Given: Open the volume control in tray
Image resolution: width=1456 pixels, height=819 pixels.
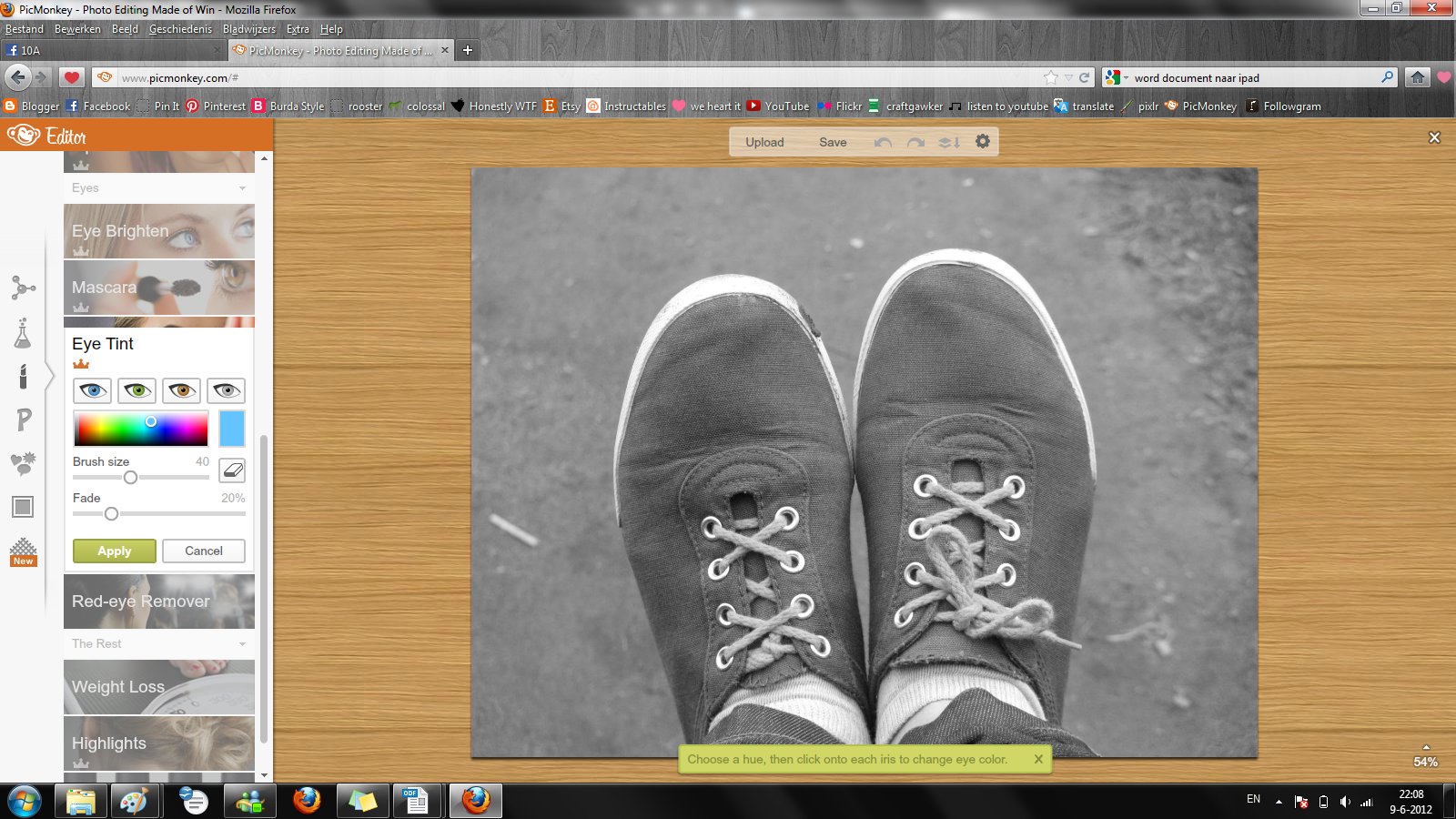Looking at the screenshot, I should pos(1345,802).
